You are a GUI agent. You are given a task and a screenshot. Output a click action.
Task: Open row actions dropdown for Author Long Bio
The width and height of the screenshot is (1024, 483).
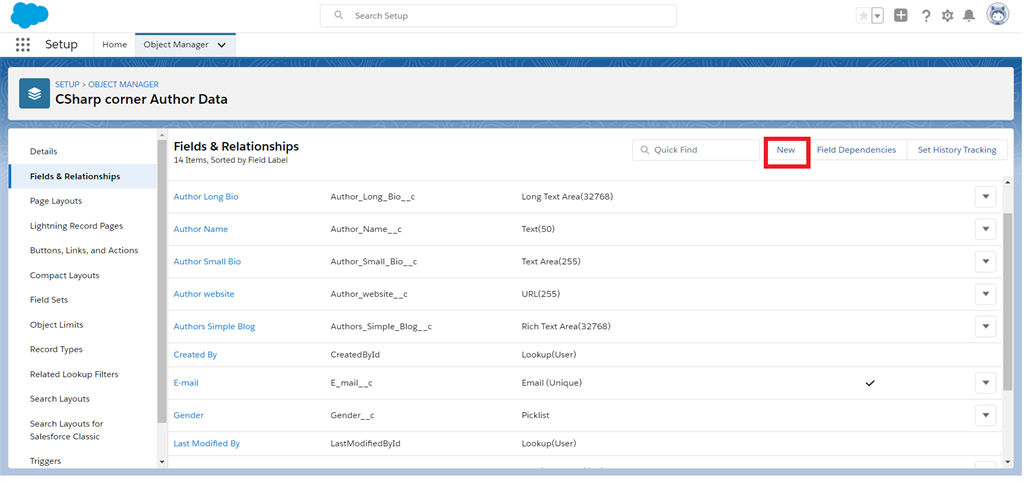[x=985, y=196]
